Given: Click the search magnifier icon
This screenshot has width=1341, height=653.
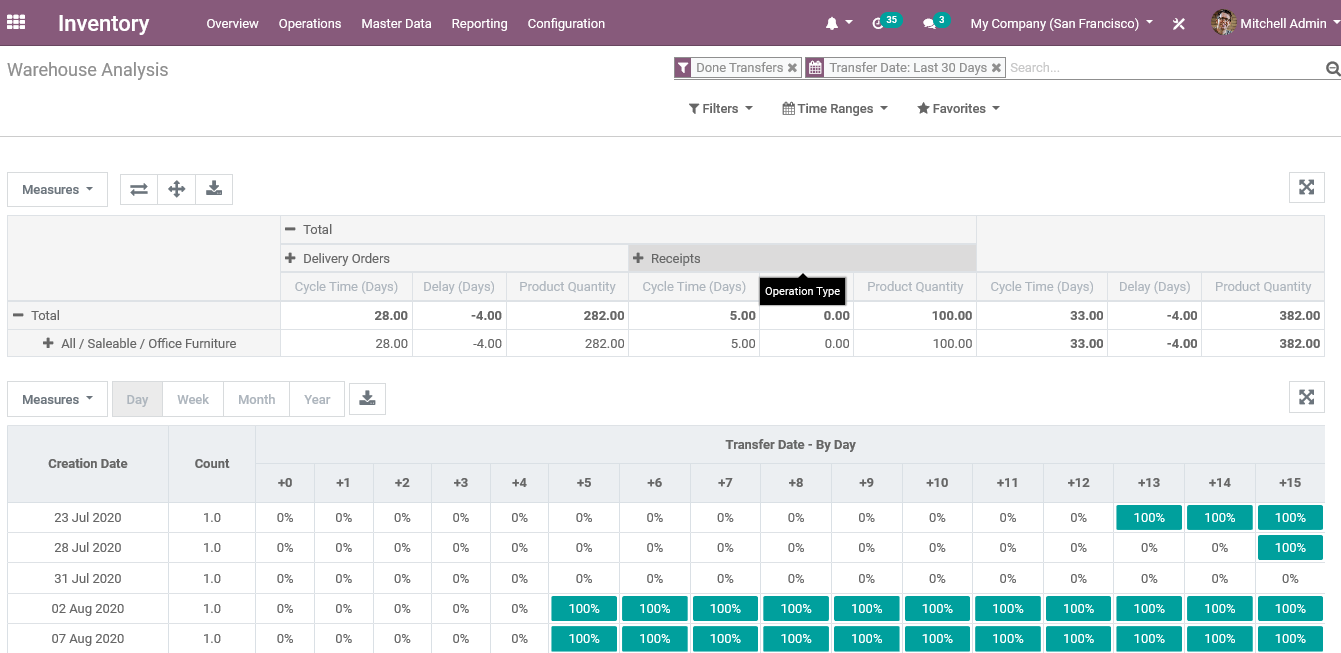Looking at the screenshot, I should [1332, 69].
